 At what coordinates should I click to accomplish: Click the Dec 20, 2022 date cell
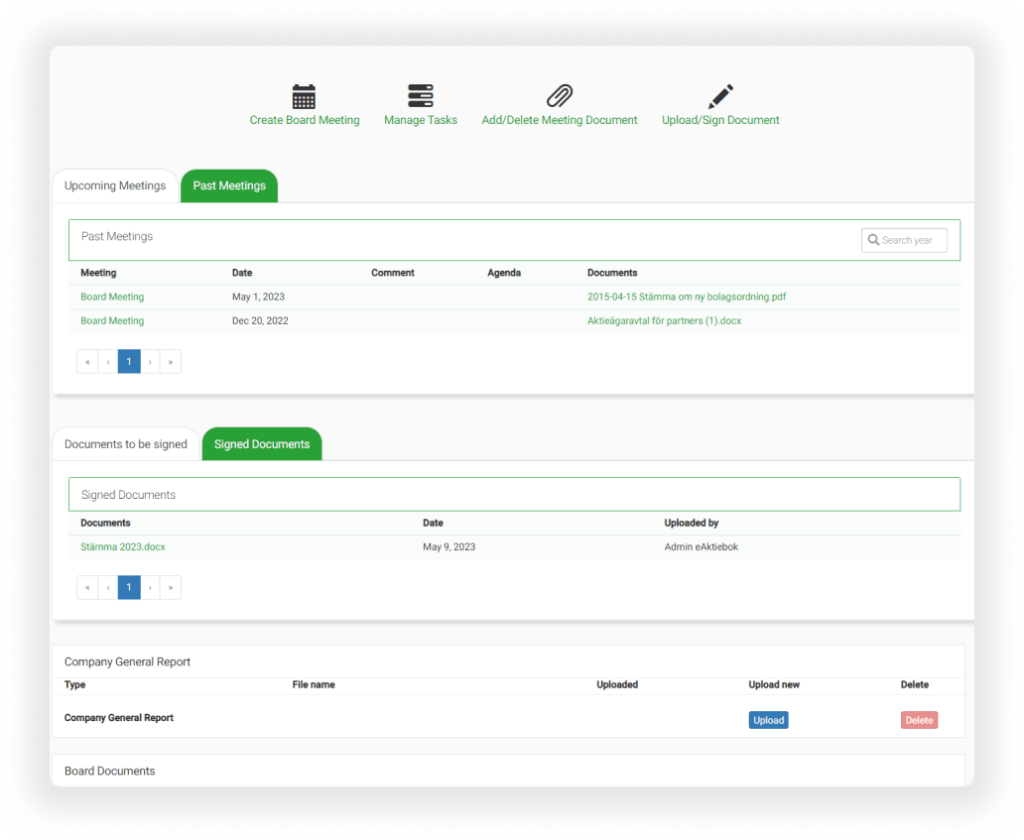(260, 321)
